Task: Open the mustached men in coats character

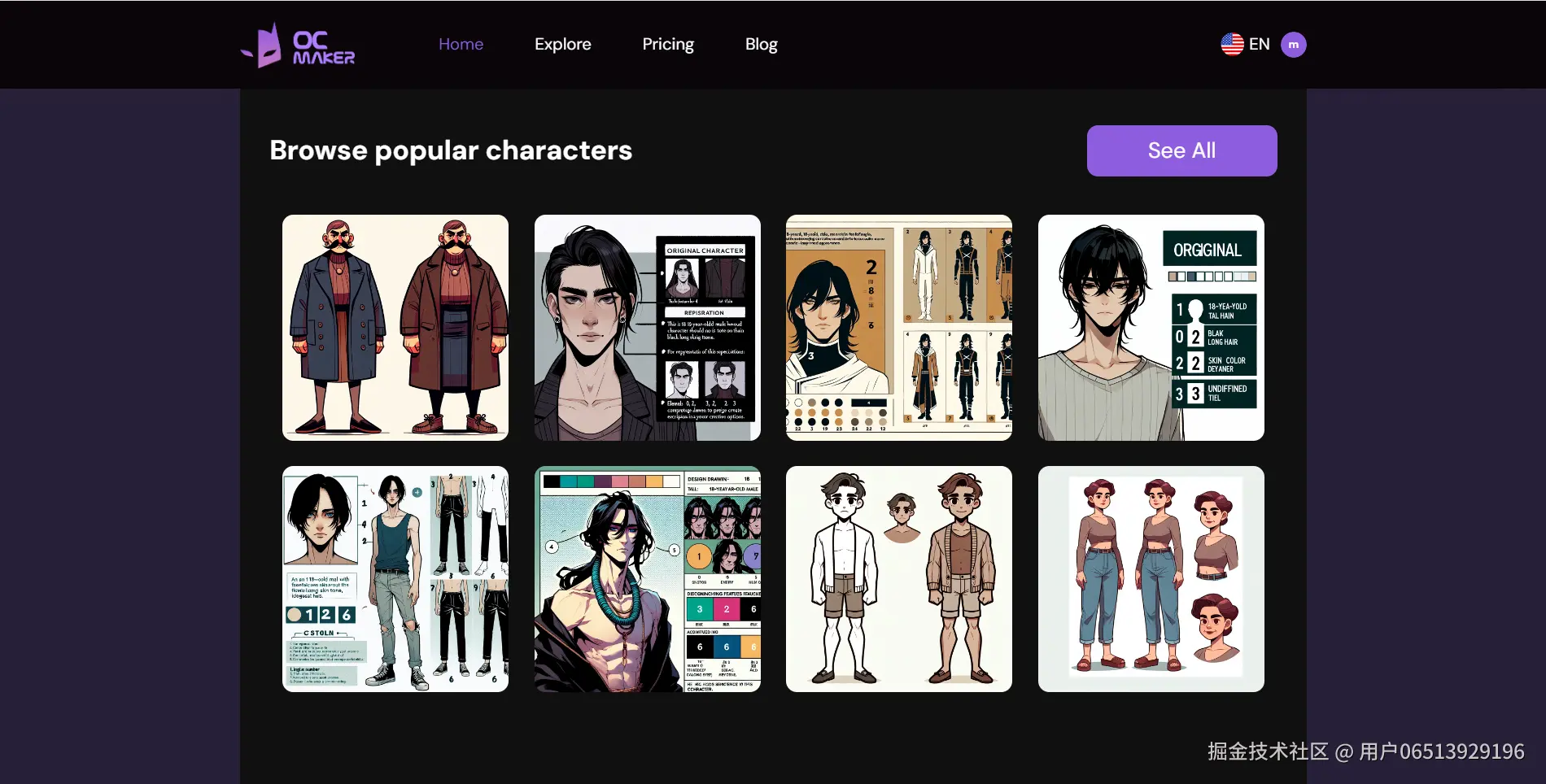Action: coord(395,328)
